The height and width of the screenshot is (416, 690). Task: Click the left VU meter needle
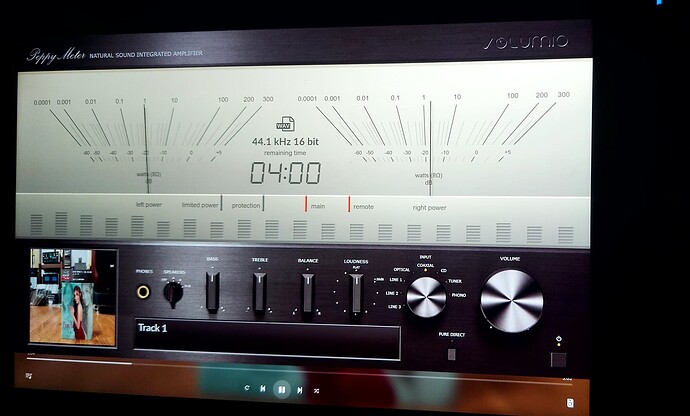[146, 148]
